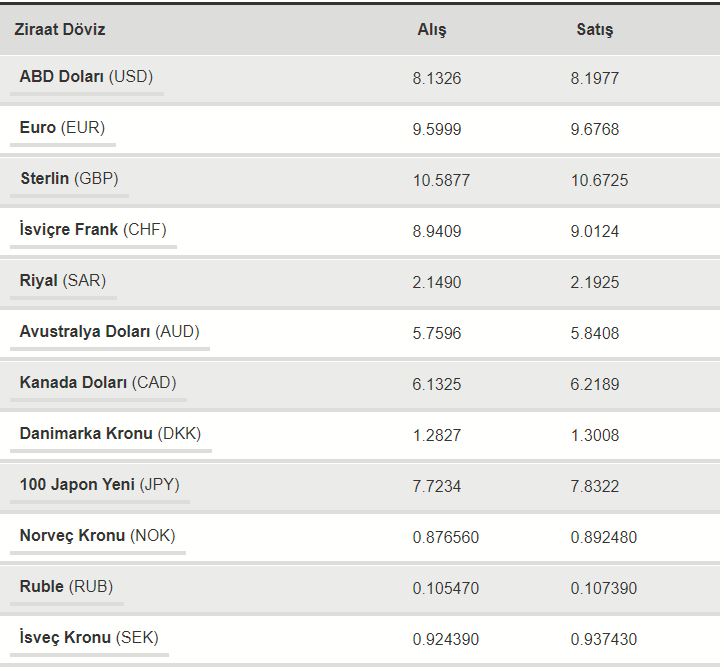Select the Sterlin selling value 10.6725
724x671 pixels.
[x=599, y=180]
